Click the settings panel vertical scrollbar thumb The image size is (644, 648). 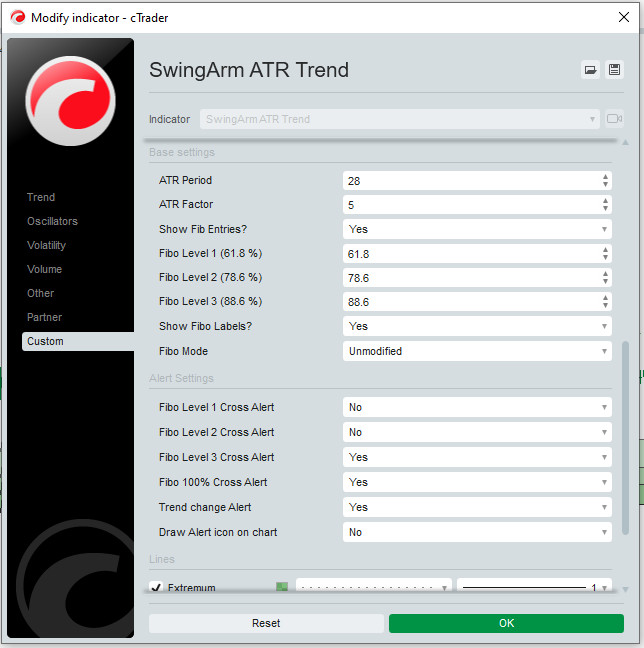pos(625,438)
